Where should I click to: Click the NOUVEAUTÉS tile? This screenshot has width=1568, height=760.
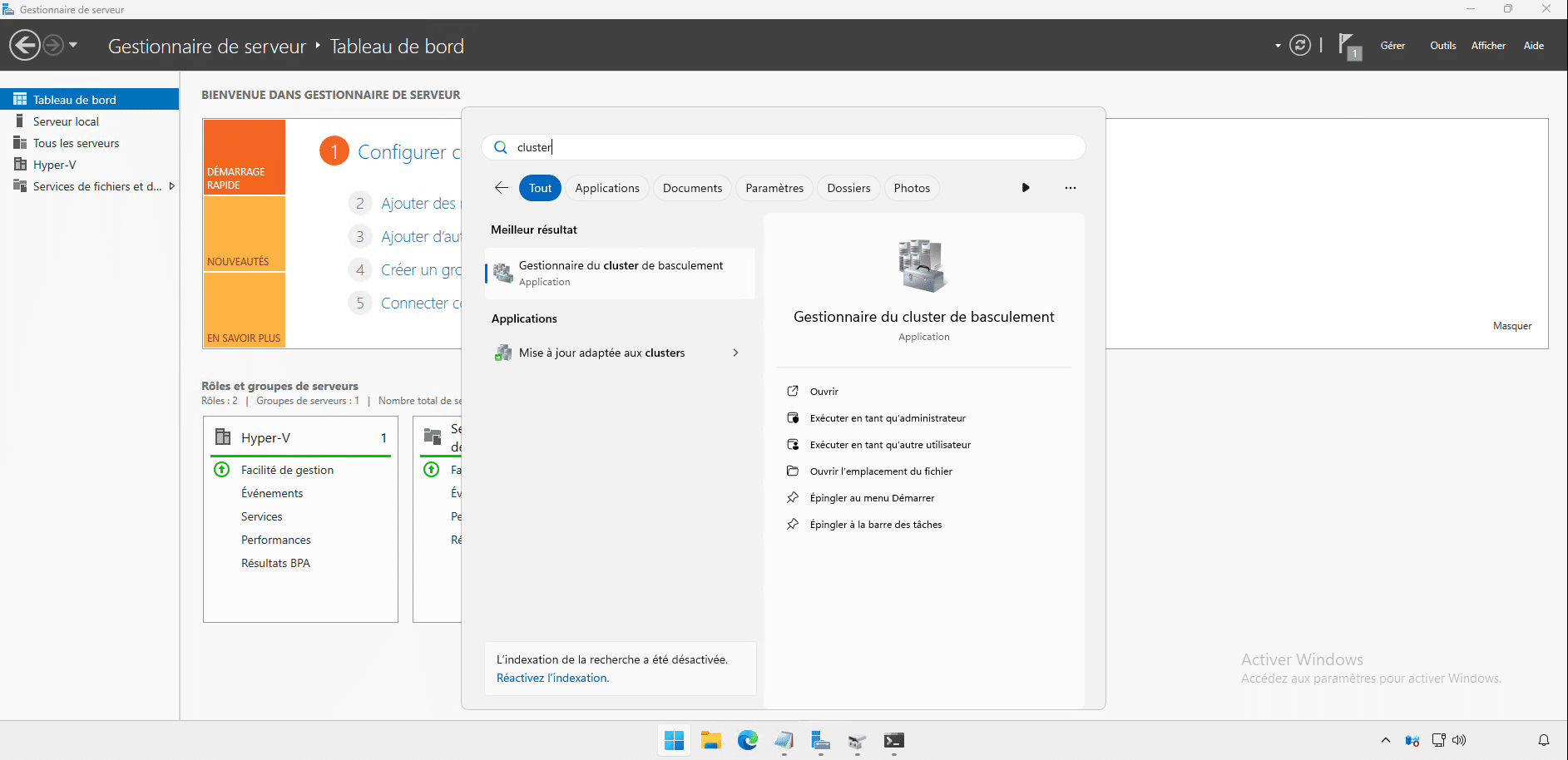point(245,234)
